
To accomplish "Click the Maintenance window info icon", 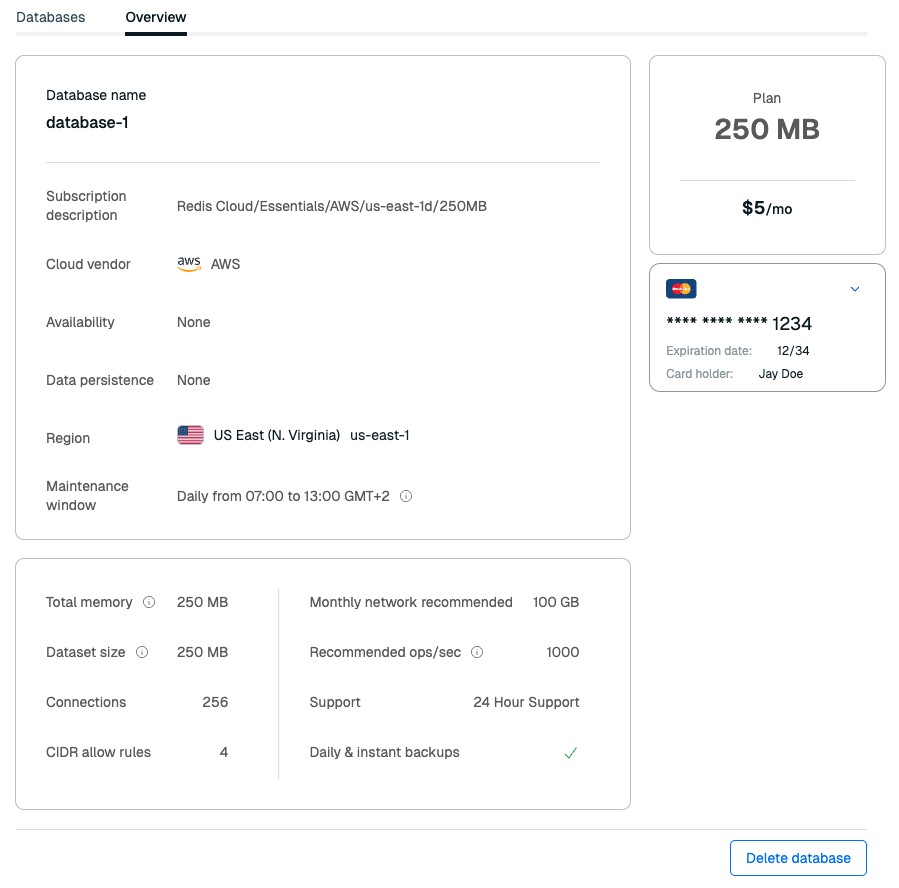I will 407,496.
